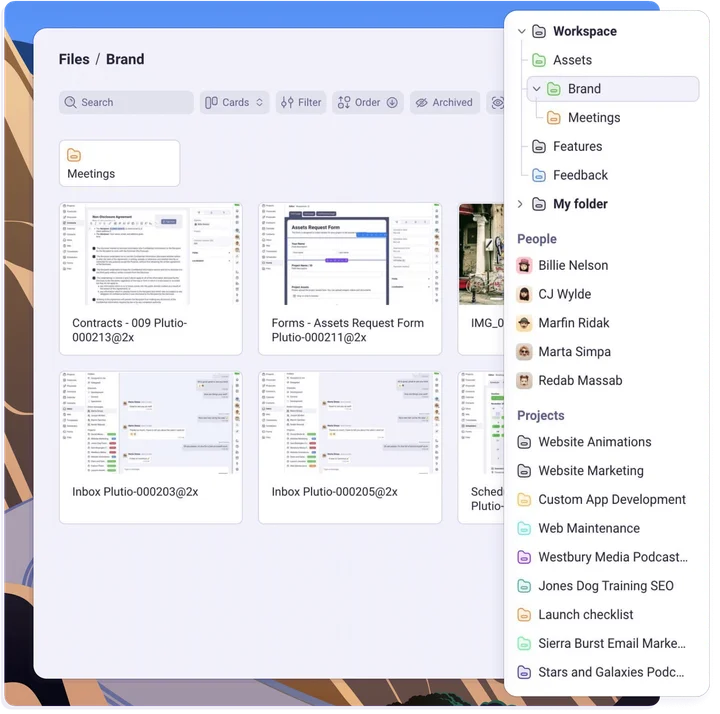
Task: Expand the My folder tree node
Action: (520, 204)
